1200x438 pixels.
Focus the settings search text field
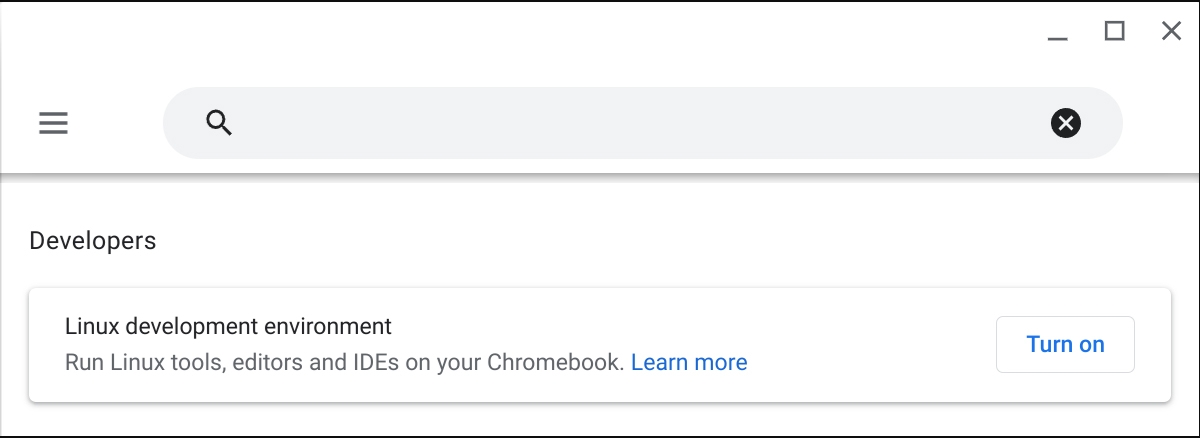pyautogui.click(x=642, y=123)
